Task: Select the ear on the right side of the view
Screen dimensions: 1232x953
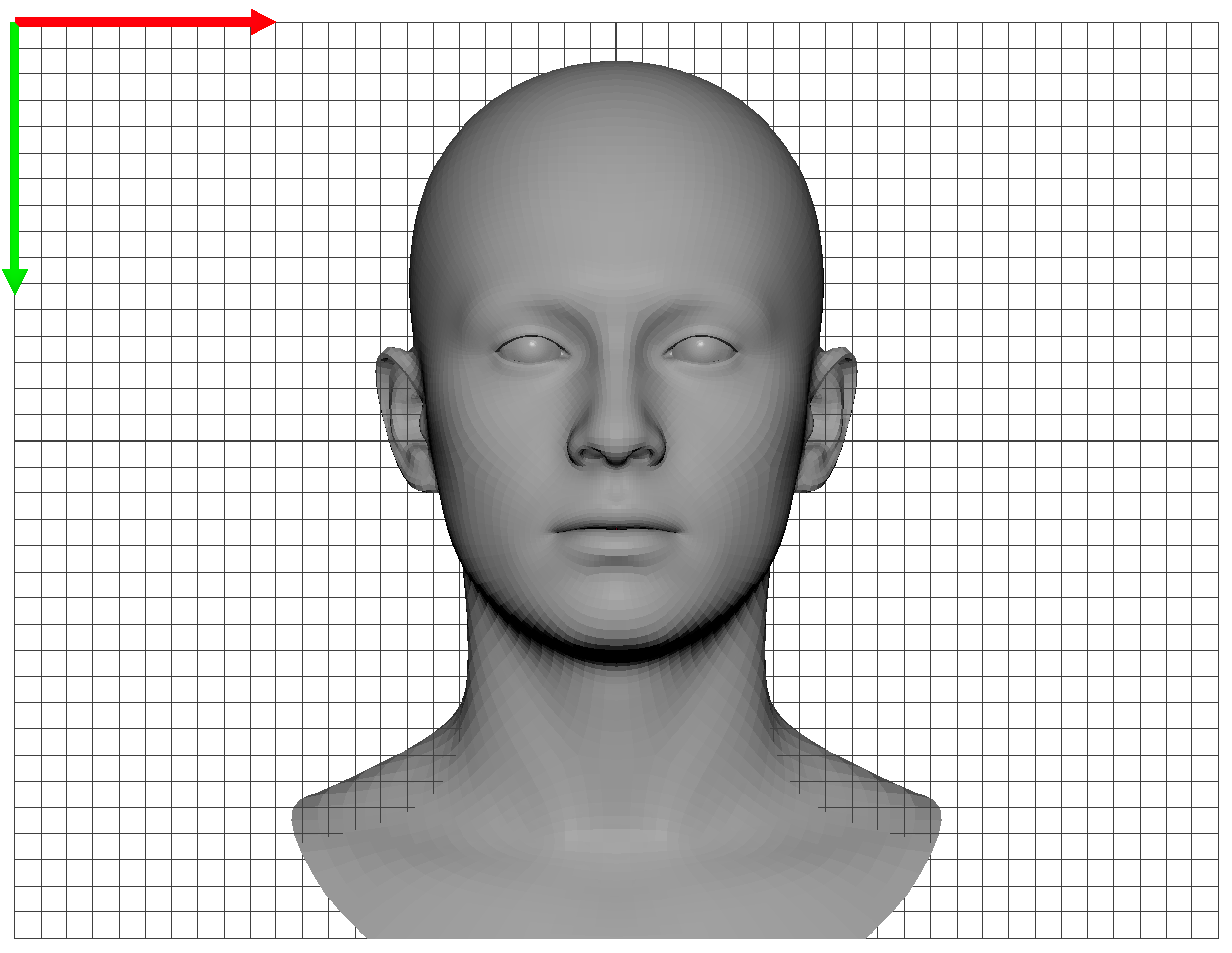Action: 832,416
